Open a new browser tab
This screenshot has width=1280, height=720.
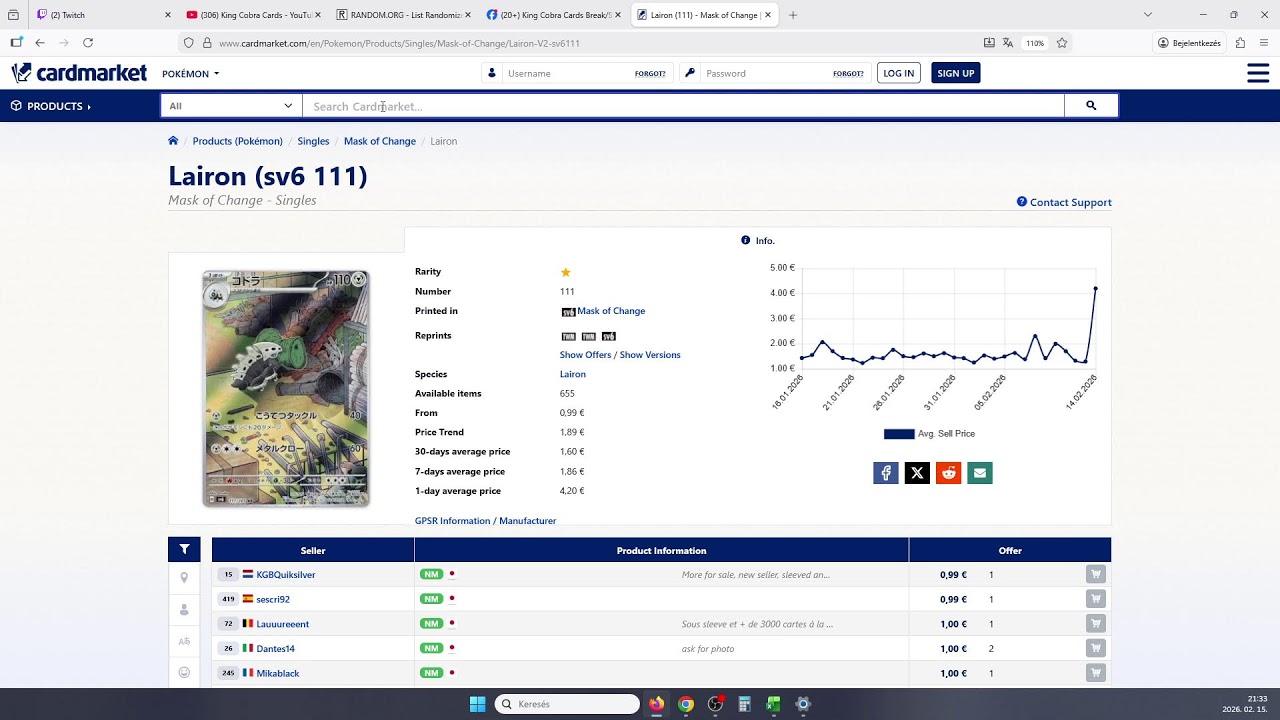point(793,15)
